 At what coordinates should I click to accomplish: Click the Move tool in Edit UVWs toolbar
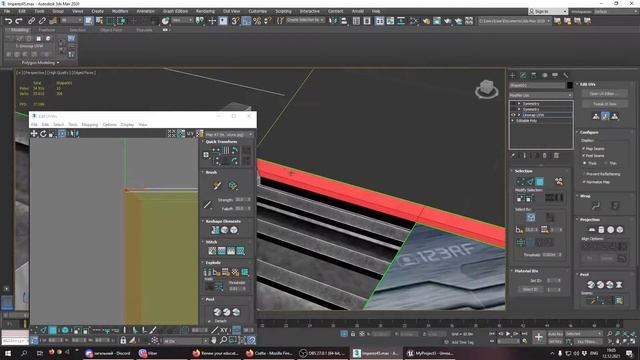(x=34, y=133)
